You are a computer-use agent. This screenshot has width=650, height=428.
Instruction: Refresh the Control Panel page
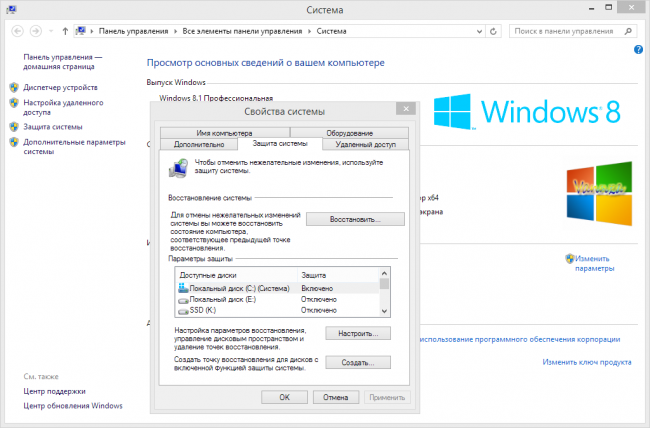pyautogui.click(x=493, y=31)
